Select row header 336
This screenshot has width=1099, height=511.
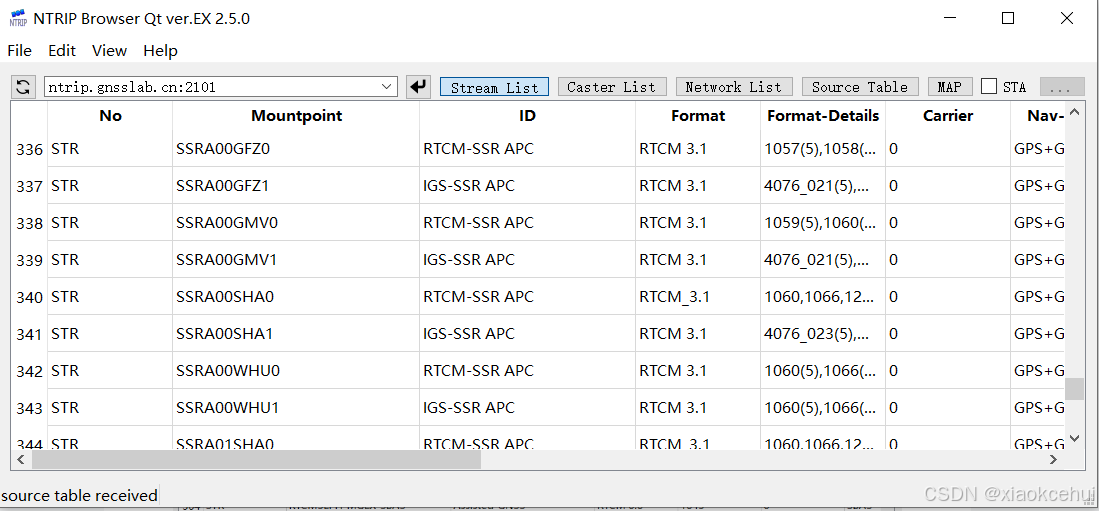point(29,149)
